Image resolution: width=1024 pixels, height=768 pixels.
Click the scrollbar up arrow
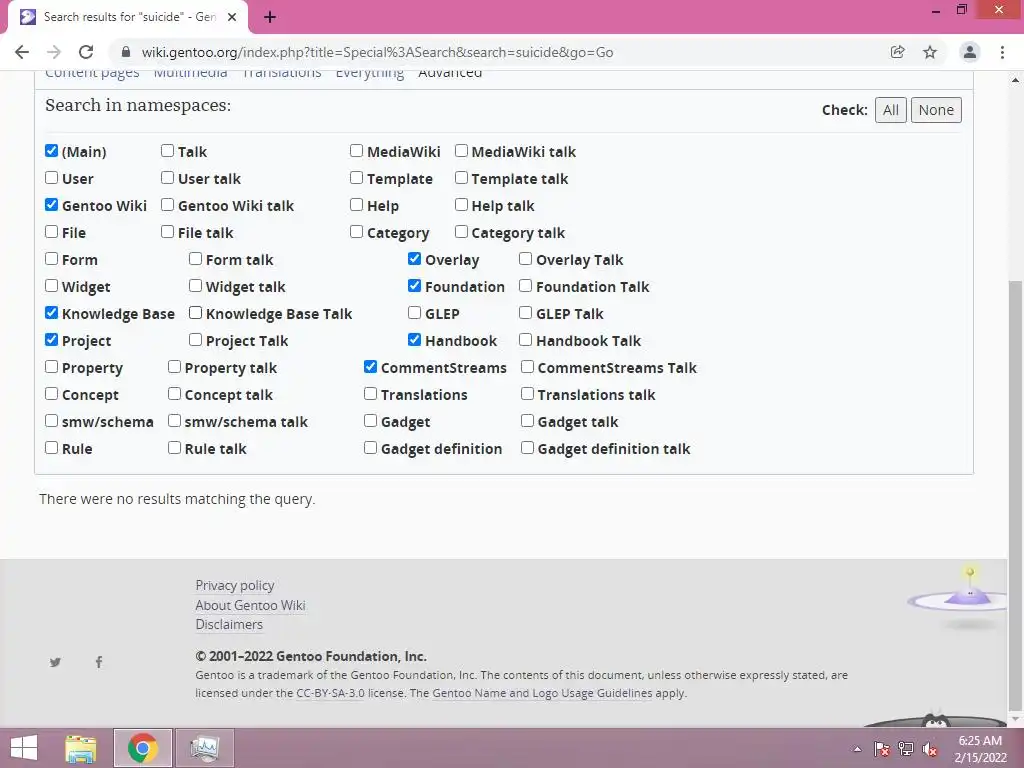pyautogui.click(x=1015, y=80)
